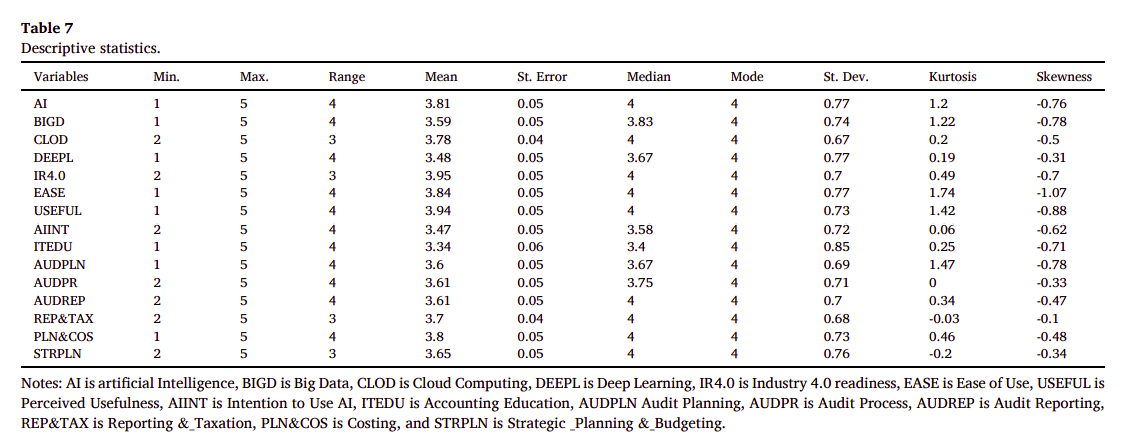Click the REP&TAX variable name
The height and width of the screenshot is (448, 1124).
[x=59, y=319]
